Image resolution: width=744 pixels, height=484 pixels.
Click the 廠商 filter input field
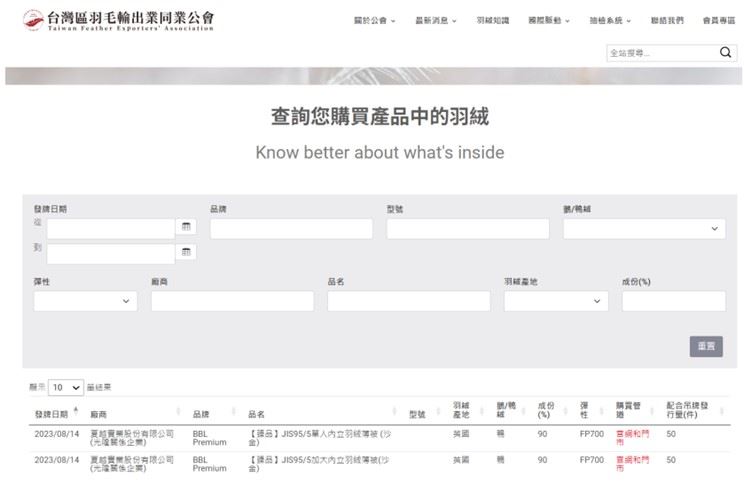click(232, 301)
